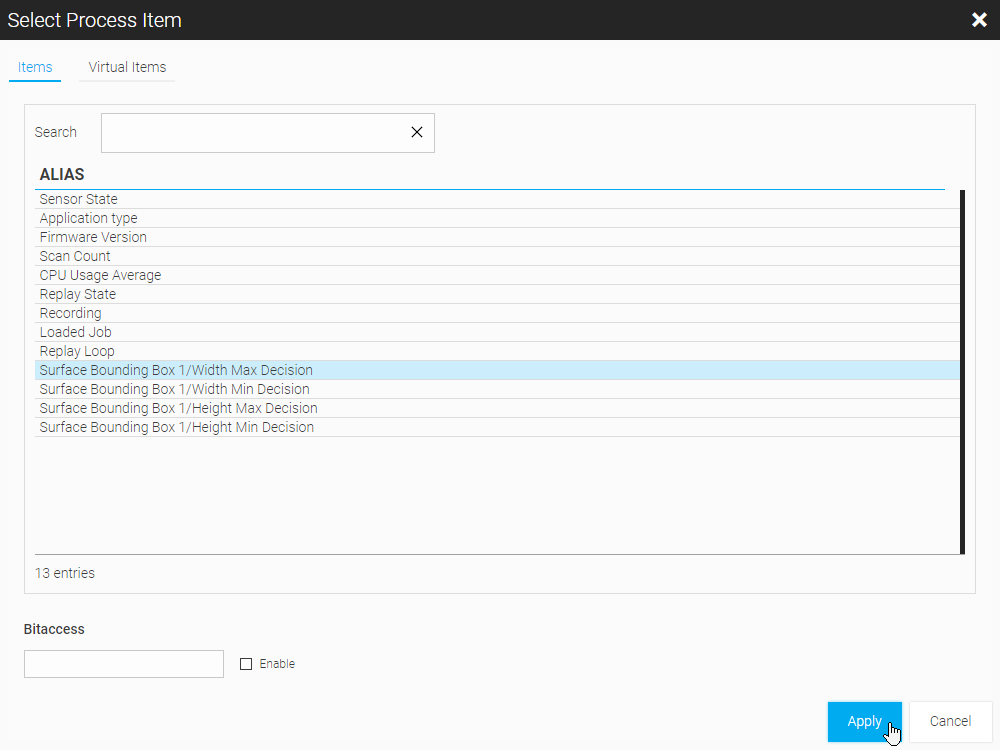Image resolution: width=1000 pixels, height=750 pixels.
Task: Clear the search field with X icon
Action: click(x=417, y=133)
